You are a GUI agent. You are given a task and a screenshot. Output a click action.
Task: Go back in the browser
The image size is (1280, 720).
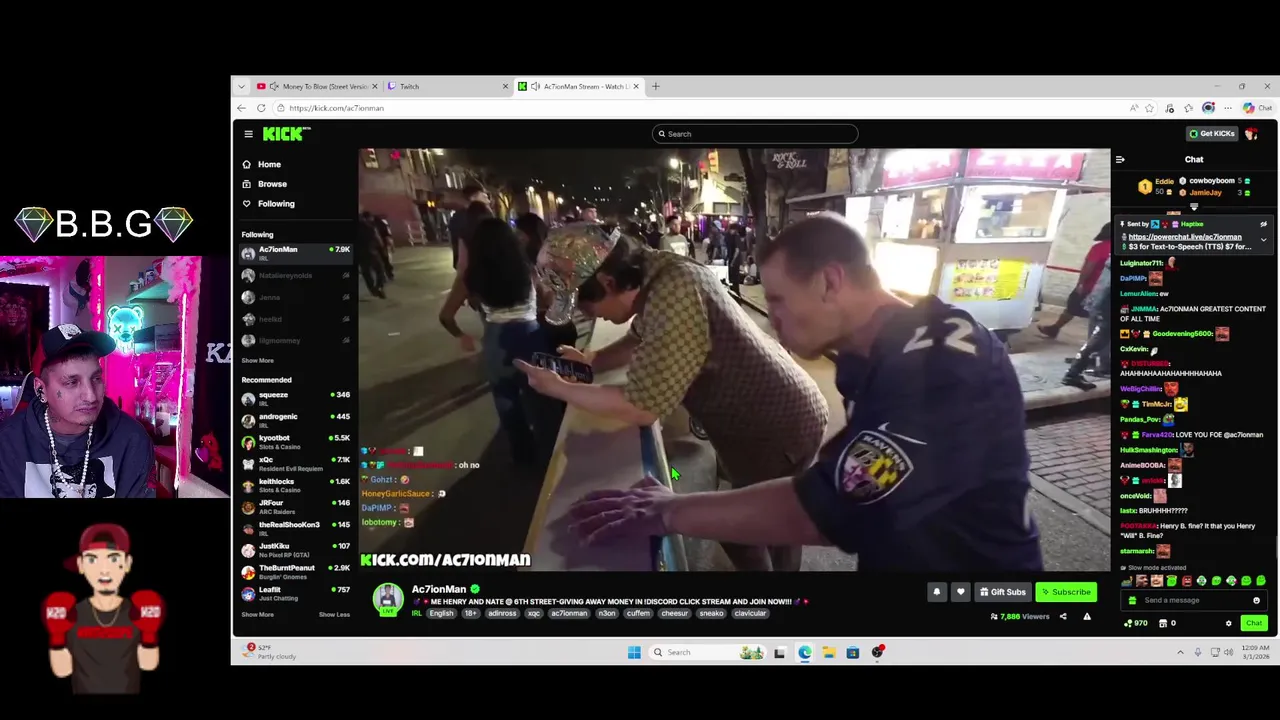[241, 108]
